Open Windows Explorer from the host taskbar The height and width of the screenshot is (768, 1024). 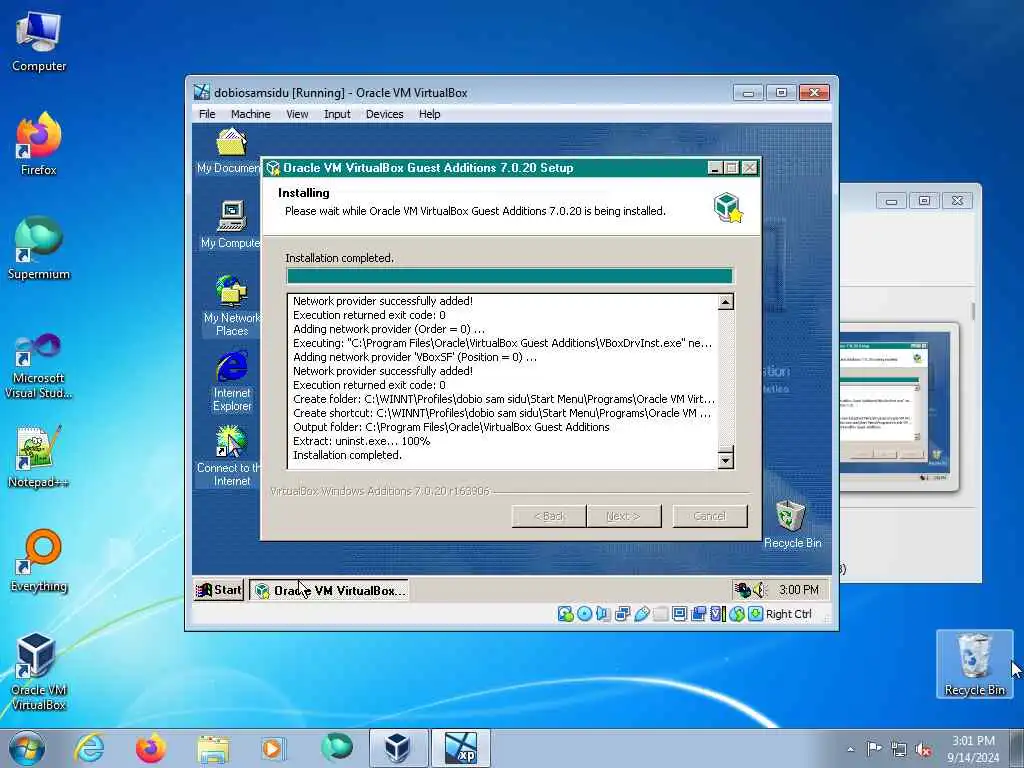[x=213, y=748]
